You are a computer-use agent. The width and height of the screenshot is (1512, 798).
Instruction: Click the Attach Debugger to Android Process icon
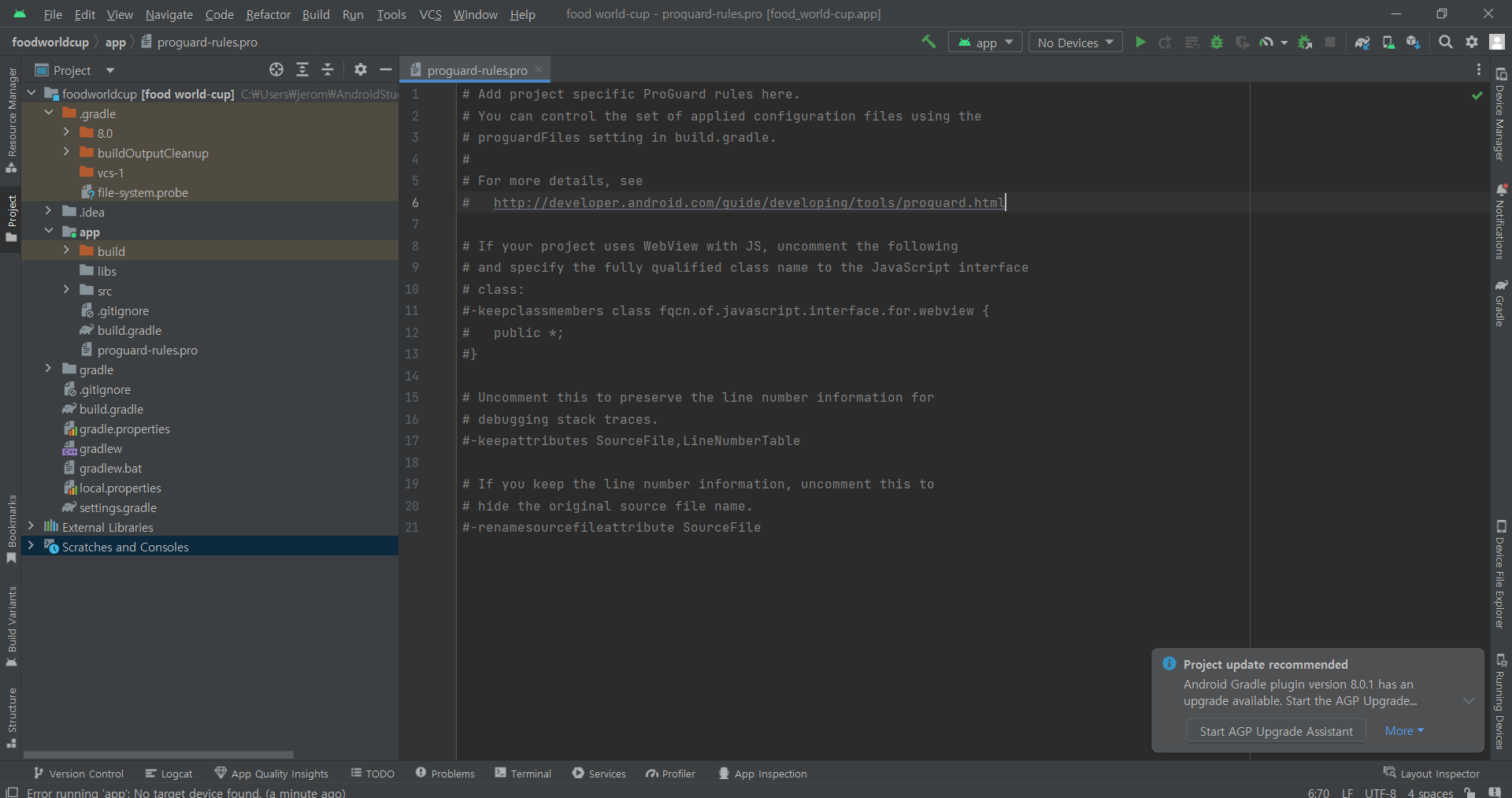coord(1305,42)
